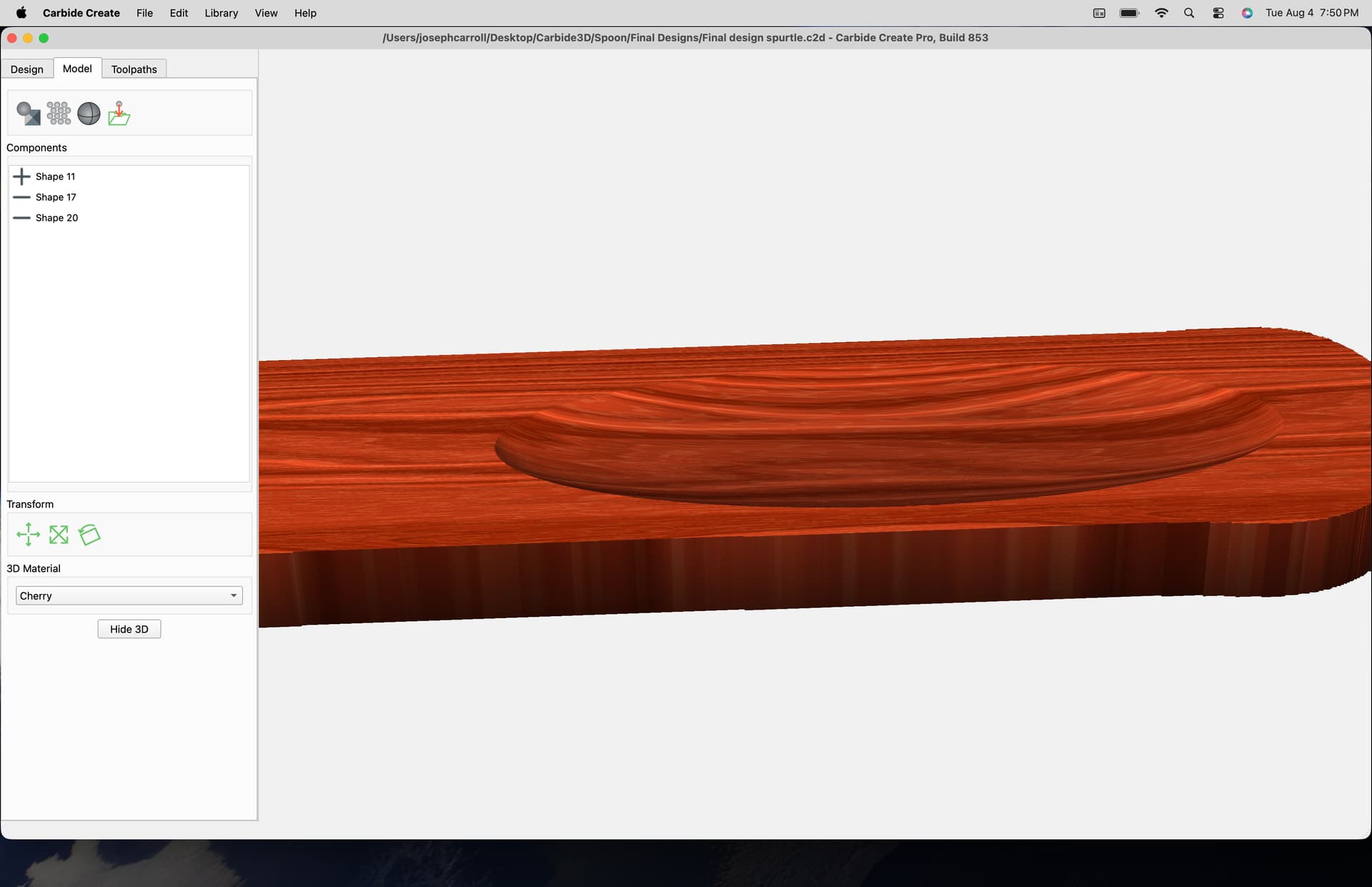Switch to the Model tab
The height and width of the screenshot is (887, 1372).
pos(77,69)
